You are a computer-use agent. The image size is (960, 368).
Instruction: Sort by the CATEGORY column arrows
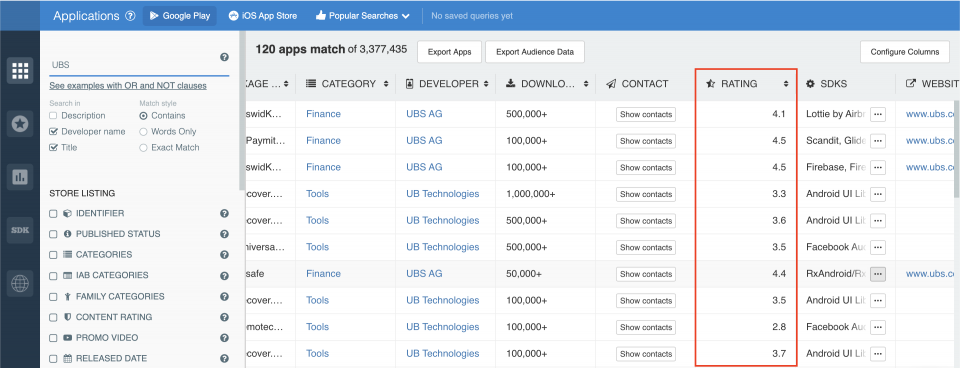386,84
